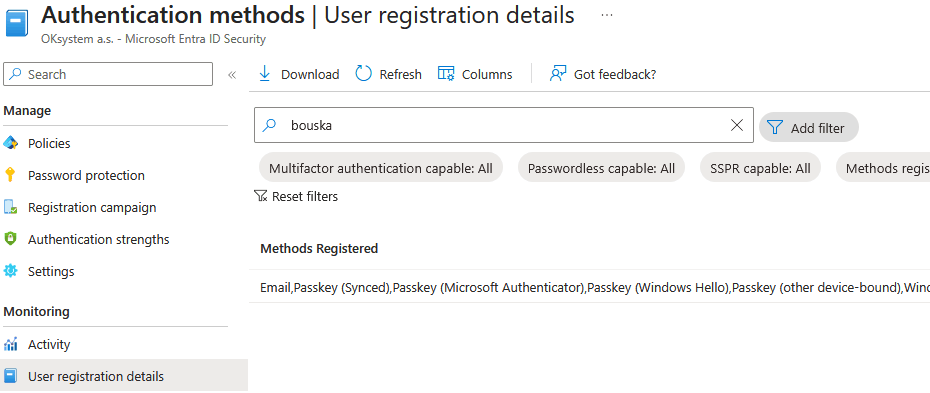Click the magnifier icon in the bouska search
The width and height of the screenshot is (930, 393).
270,125
